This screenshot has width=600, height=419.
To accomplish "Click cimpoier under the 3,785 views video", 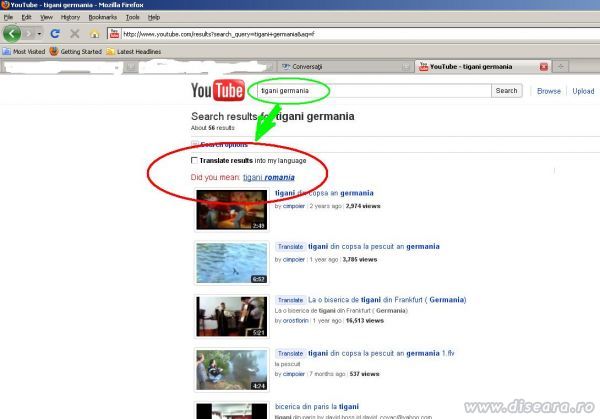I will (x=293, y=259).
